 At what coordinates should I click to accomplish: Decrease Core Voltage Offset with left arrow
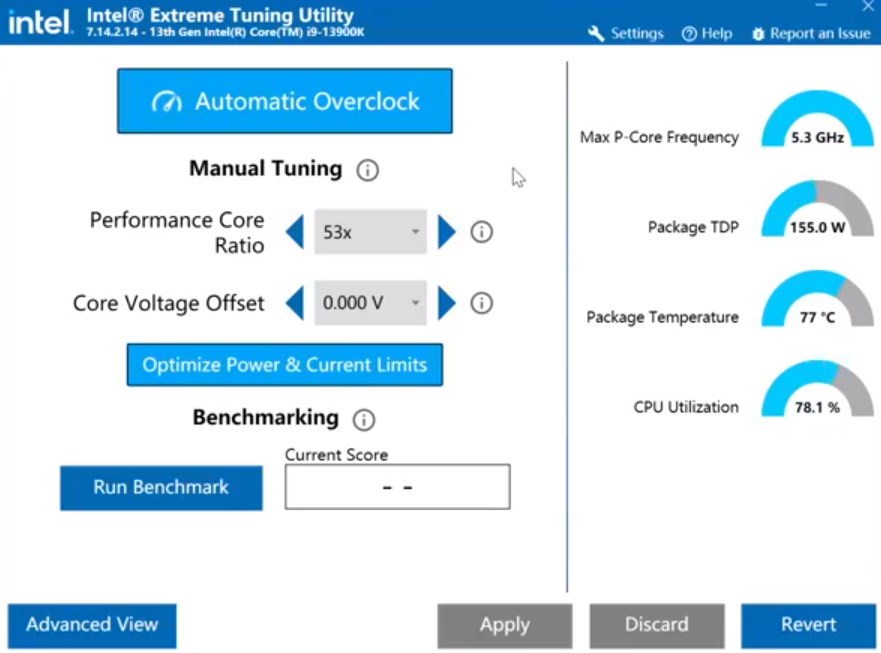295,303
